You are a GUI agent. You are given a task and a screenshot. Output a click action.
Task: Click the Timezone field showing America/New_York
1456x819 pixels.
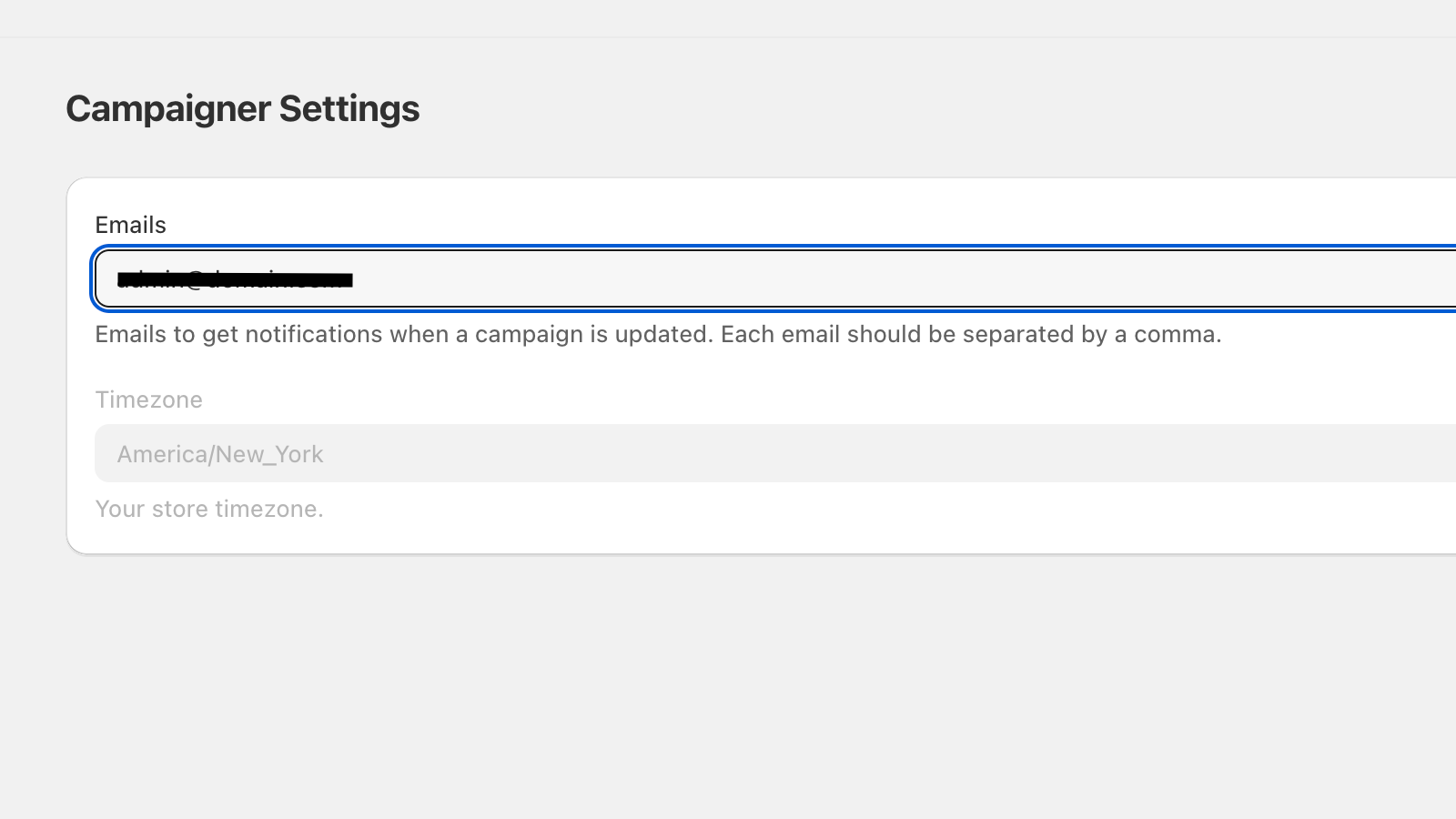pyautogui.click(x=637, y=453)
